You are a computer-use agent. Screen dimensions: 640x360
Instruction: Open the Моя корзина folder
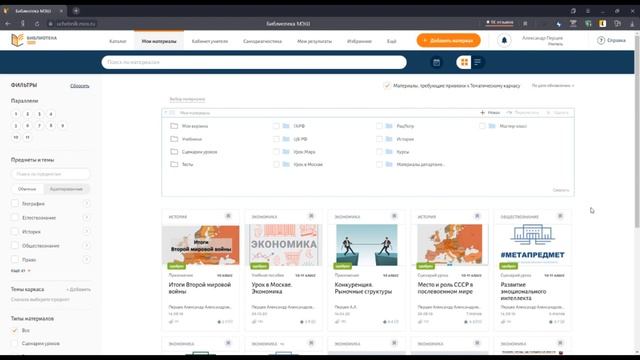coord(189,126)
